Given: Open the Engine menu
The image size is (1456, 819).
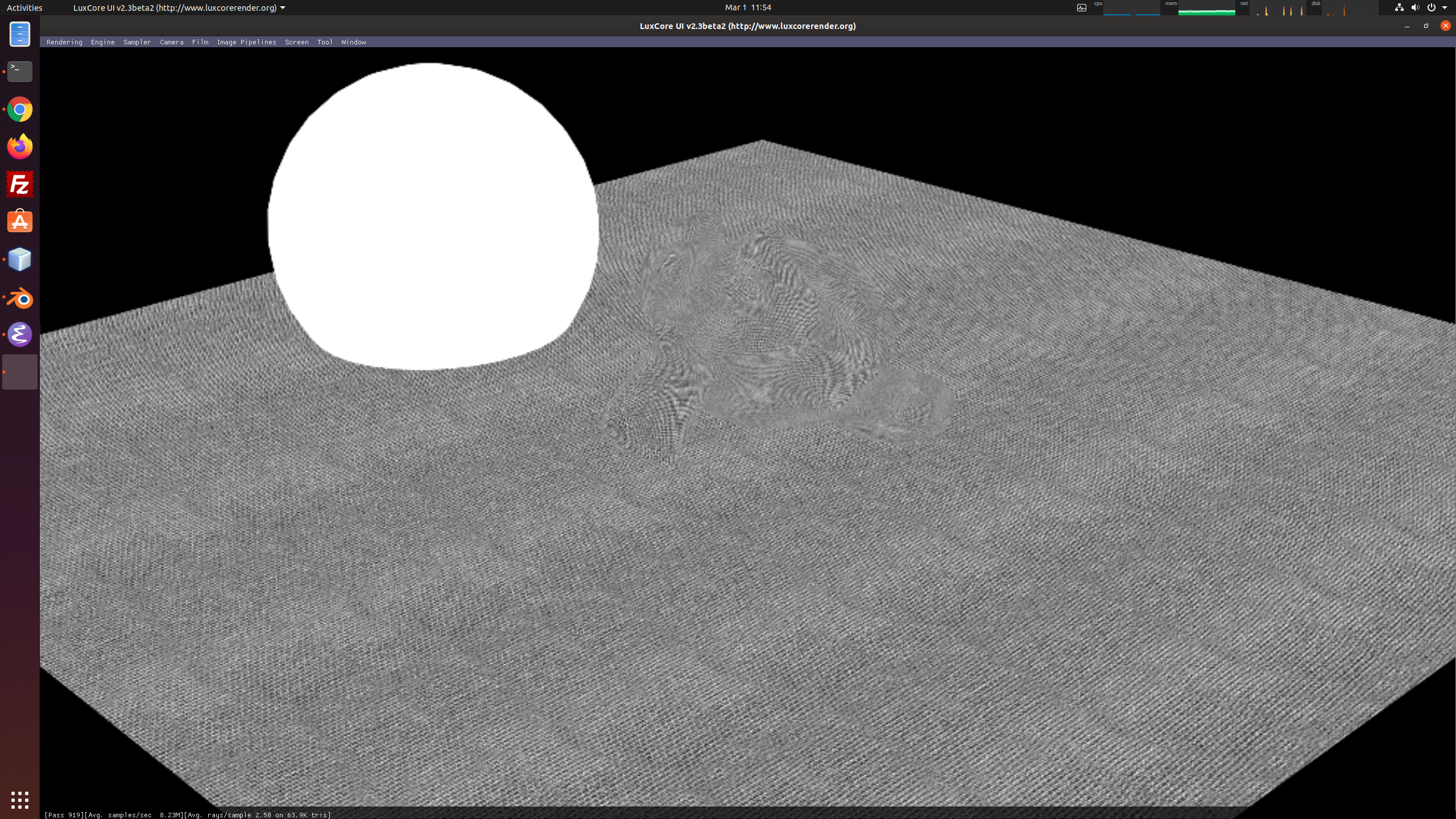Looking at the screenshot, I should pos(102,42).
